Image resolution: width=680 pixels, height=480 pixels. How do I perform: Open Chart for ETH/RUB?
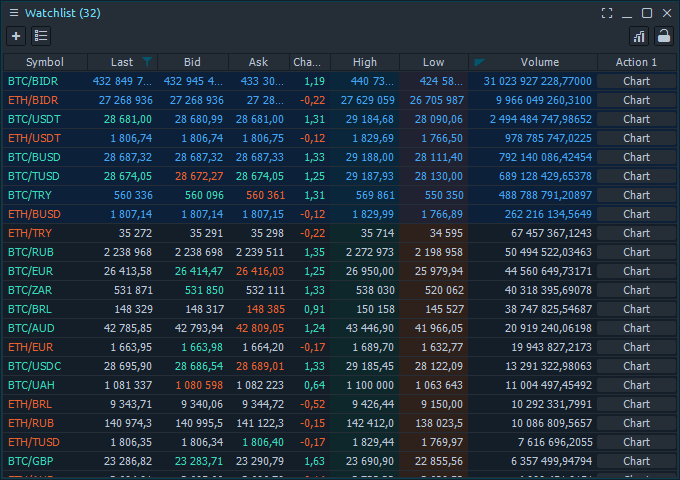pyautogui.click(x=636, y=423)
